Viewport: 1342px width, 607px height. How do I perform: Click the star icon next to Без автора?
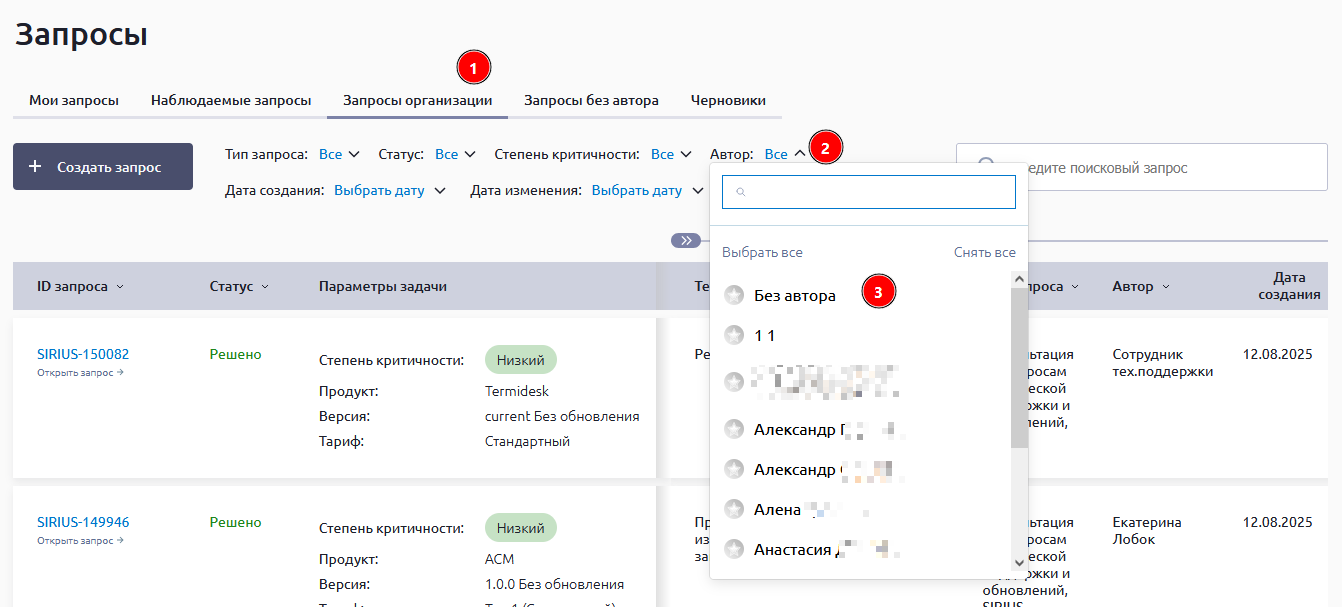[x=734, y=295]
